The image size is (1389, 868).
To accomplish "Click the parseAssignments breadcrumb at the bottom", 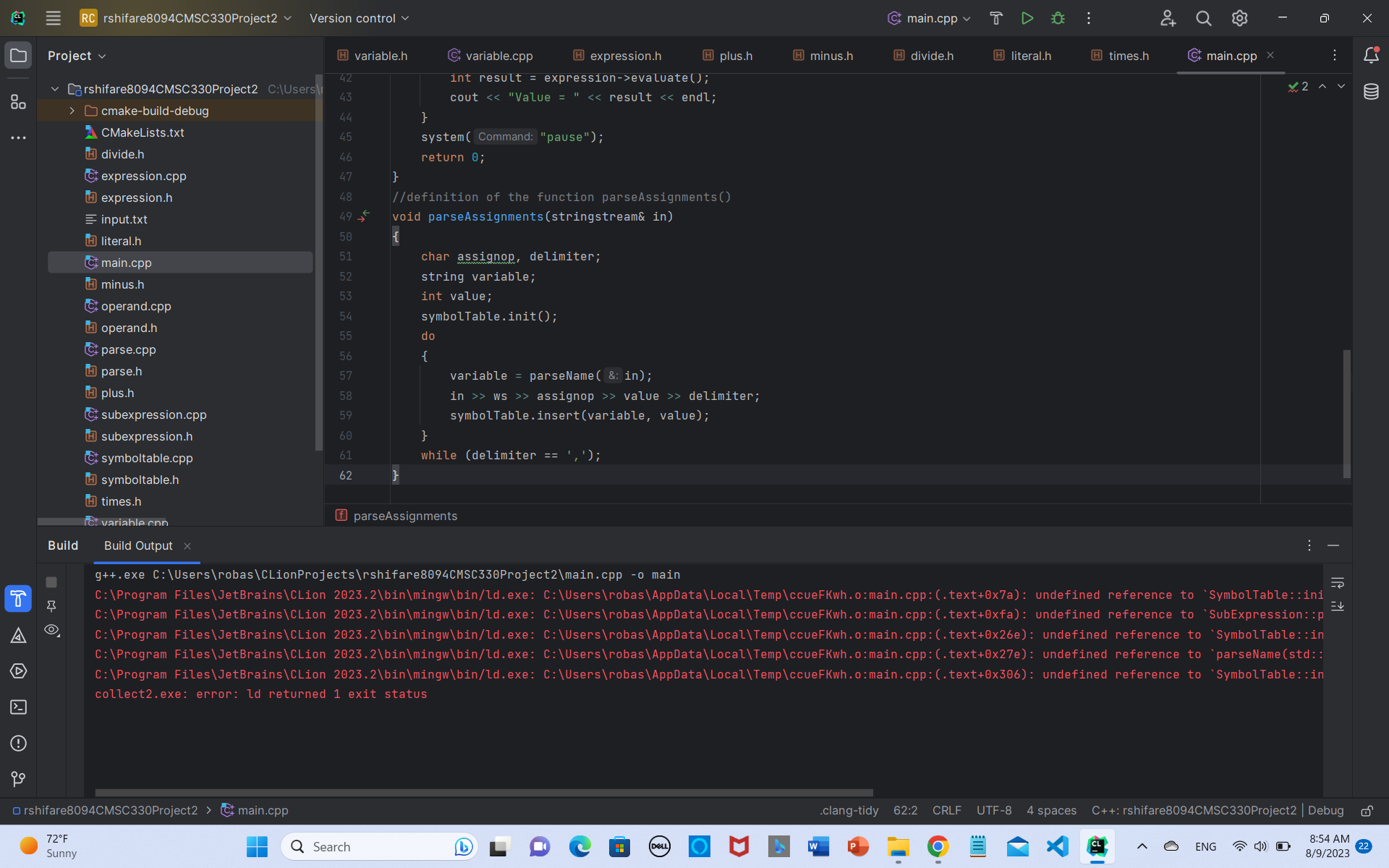I will [x=405, y=516].
